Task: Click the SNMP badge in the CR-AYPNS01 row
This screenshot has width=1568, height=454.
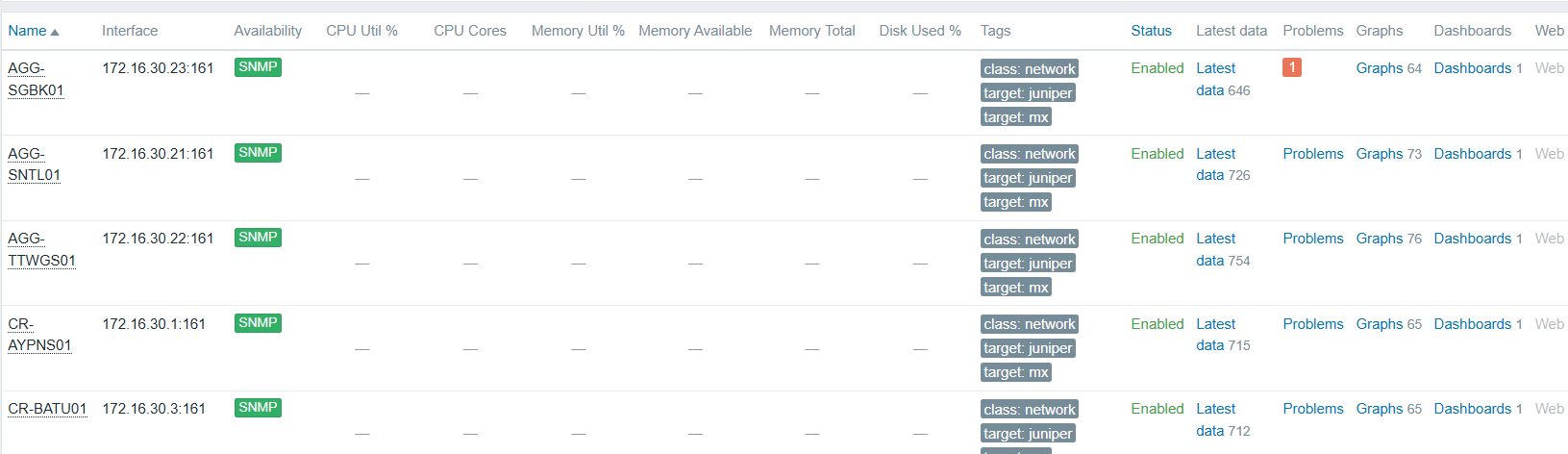Action: click(x=258, y=323)
